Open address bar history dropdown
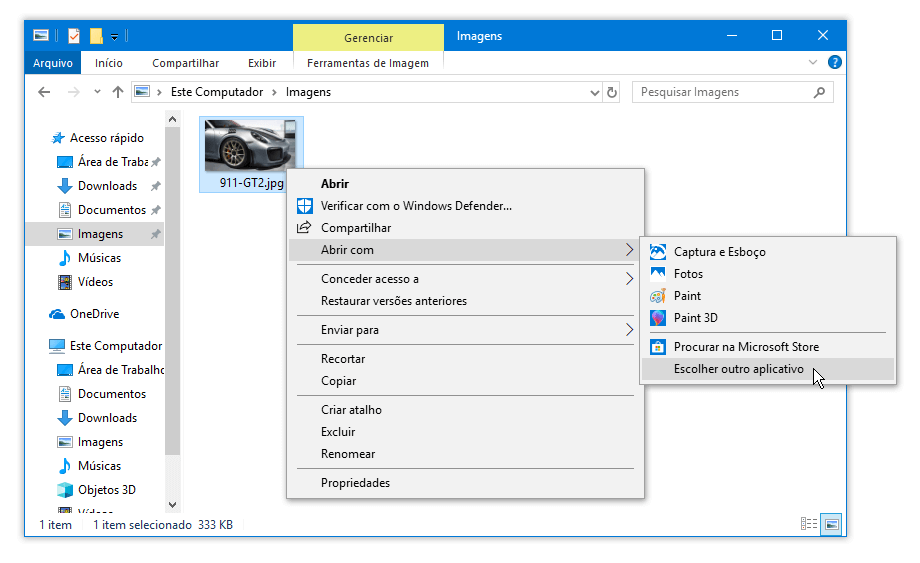Image resolution: width=920 pixels, height=563 pixels. point(594,92)
